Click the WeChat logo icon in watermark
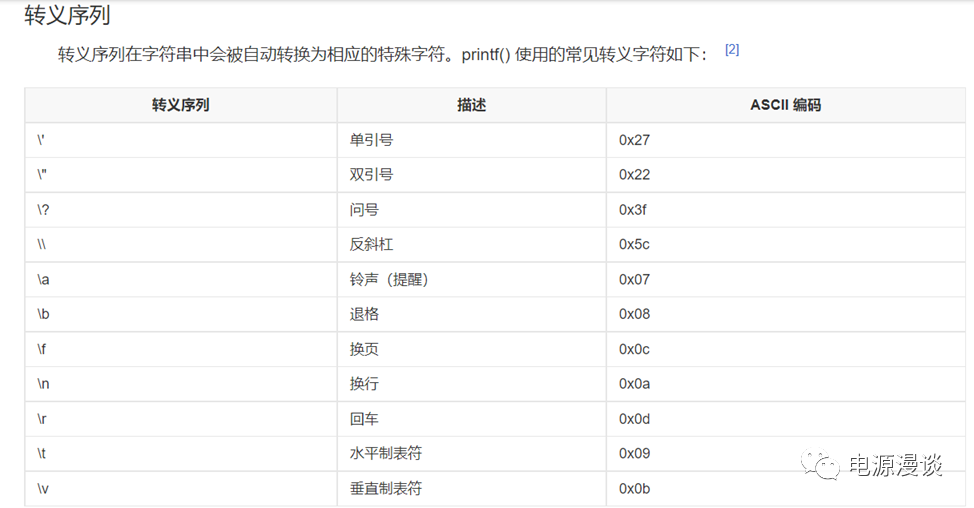 (x=823, y=465)
